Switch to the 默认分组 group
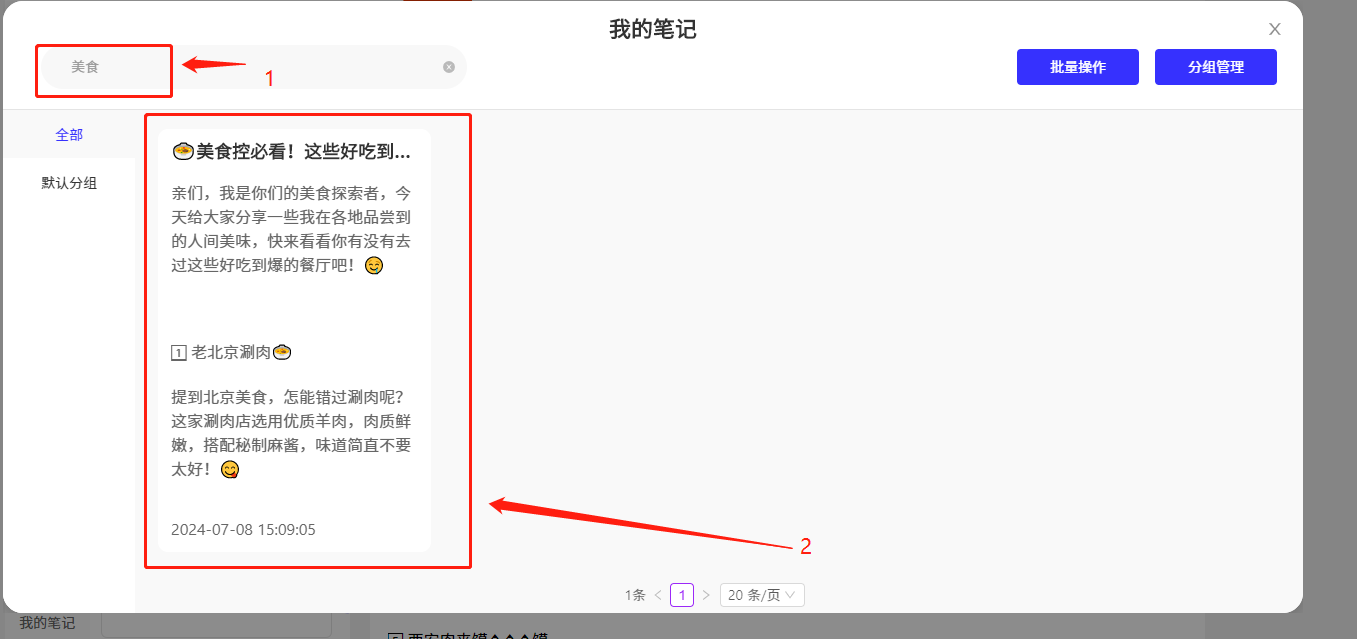 pos(69,183)
